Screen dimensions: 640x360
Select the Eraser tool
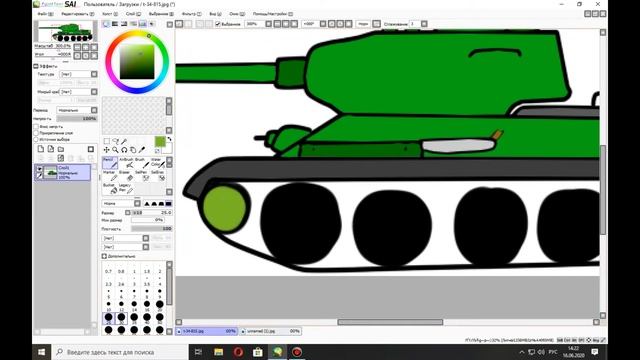[x=126, y=176]
